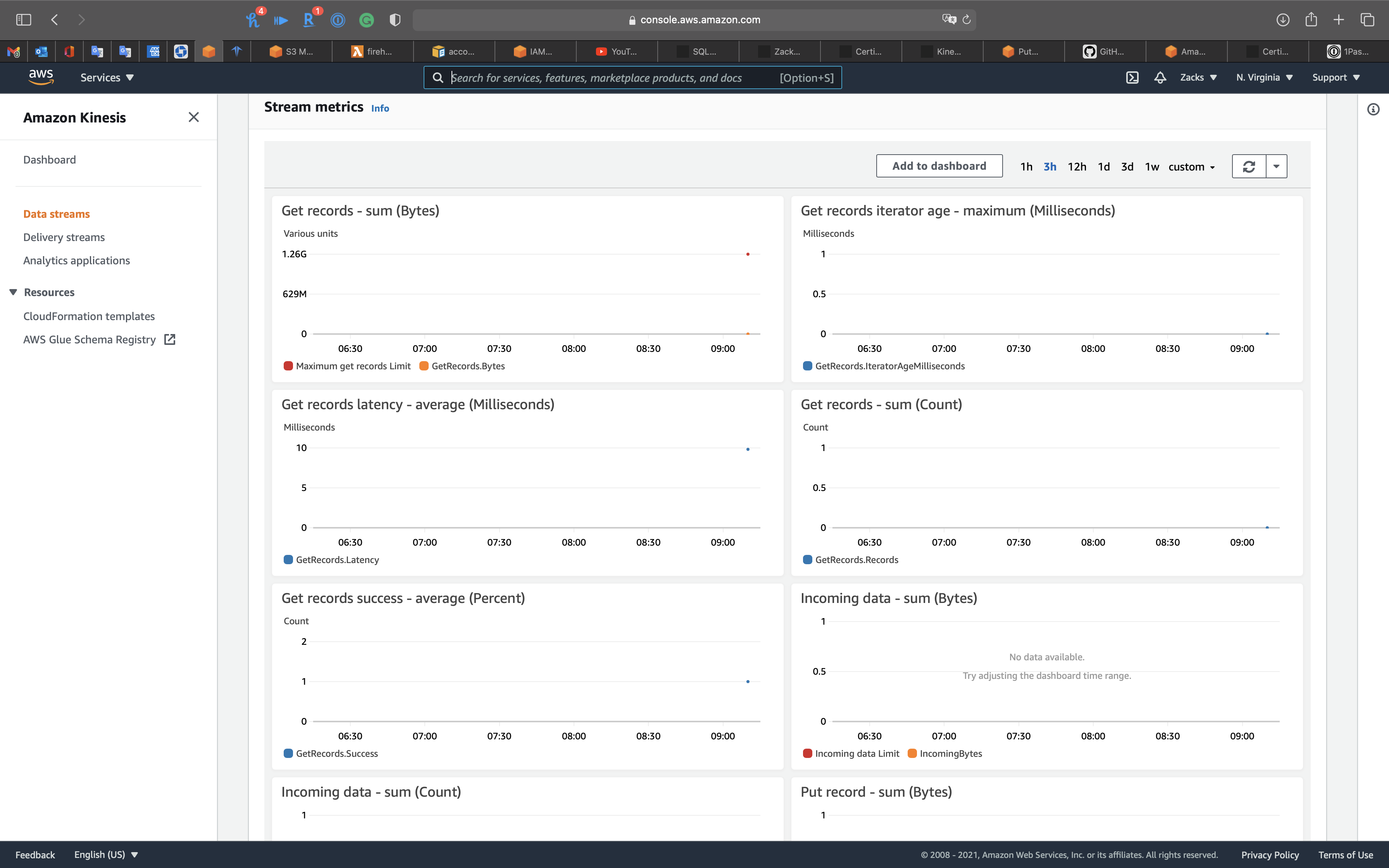1389x868 pixels.
Task: Click Safari's show sidebar icon
Action: pyautogui.click(x=24, y=19)
